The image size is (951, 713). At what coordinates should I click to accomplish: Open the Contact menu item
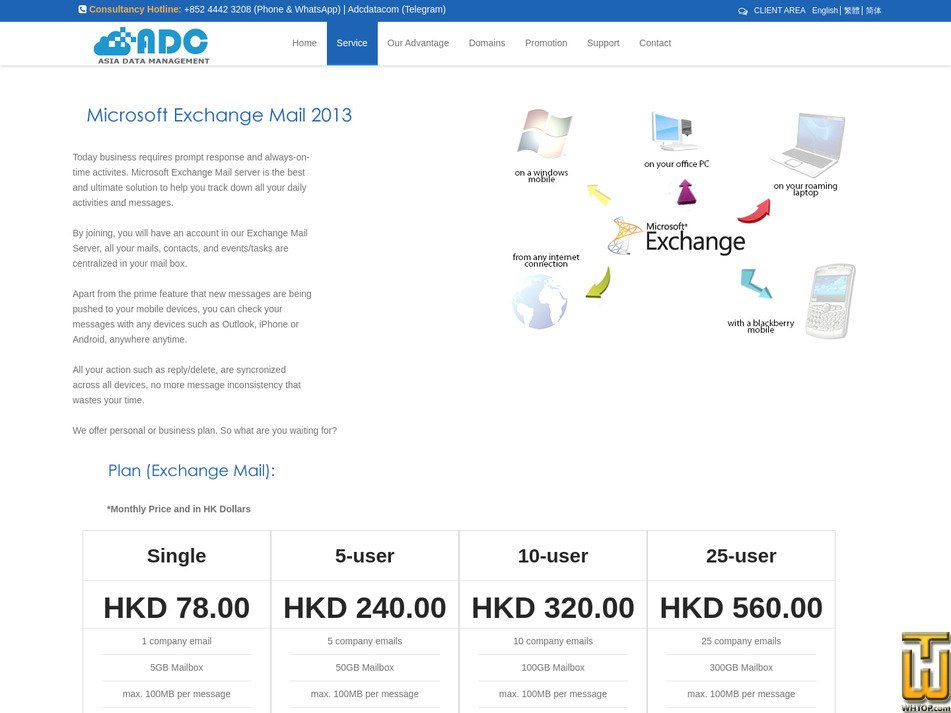(x=655, y=43)
